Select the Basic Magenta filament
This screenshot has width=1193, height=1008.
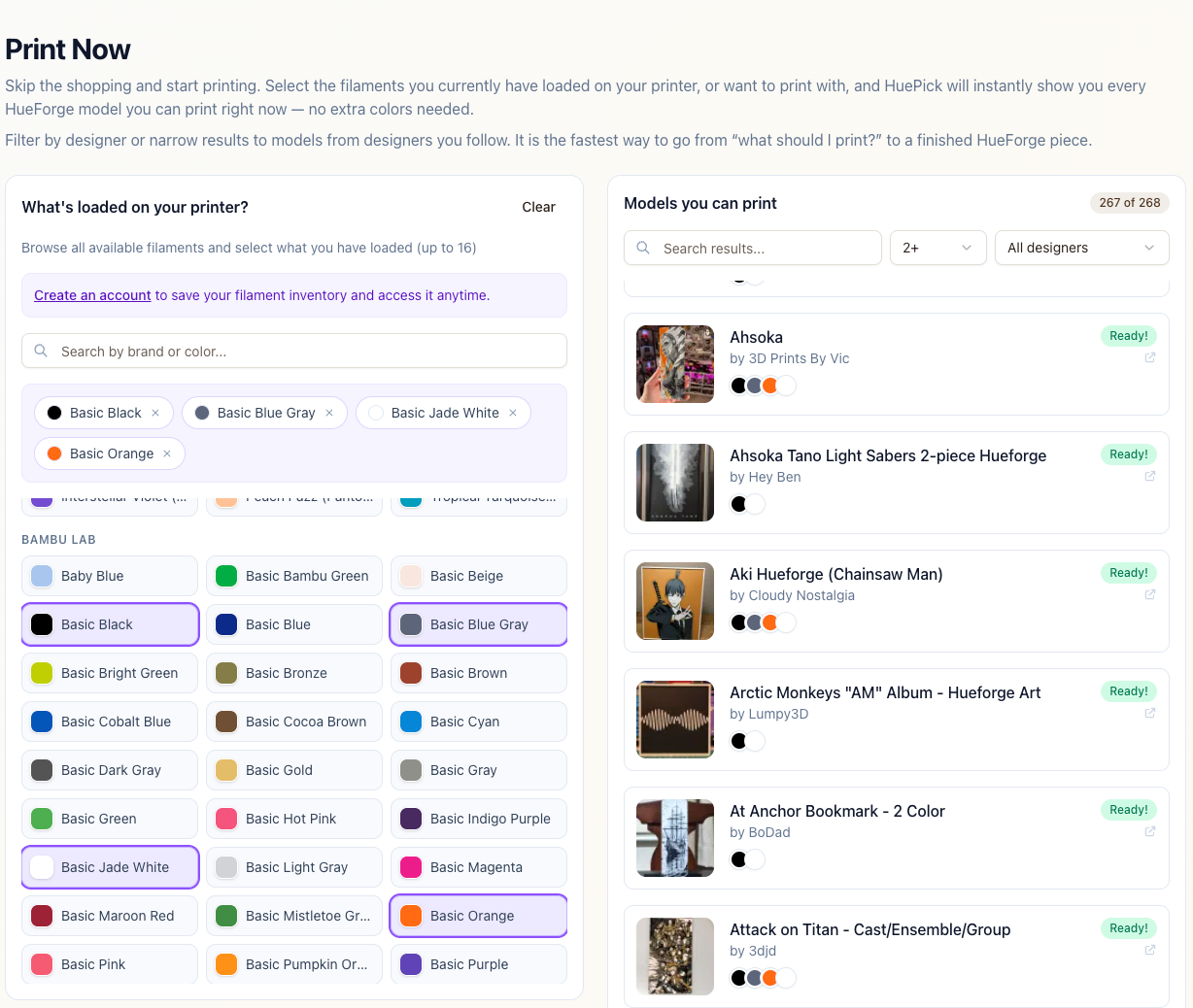click(x=479, y=867)
